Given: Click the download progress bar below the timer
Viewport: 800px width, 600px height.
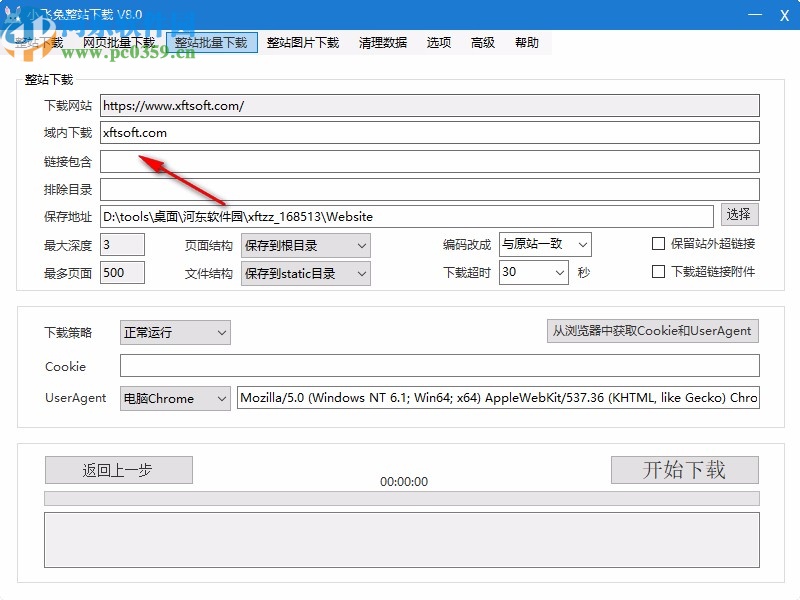Looking at the screenshot, I should (x=400, y=496).
